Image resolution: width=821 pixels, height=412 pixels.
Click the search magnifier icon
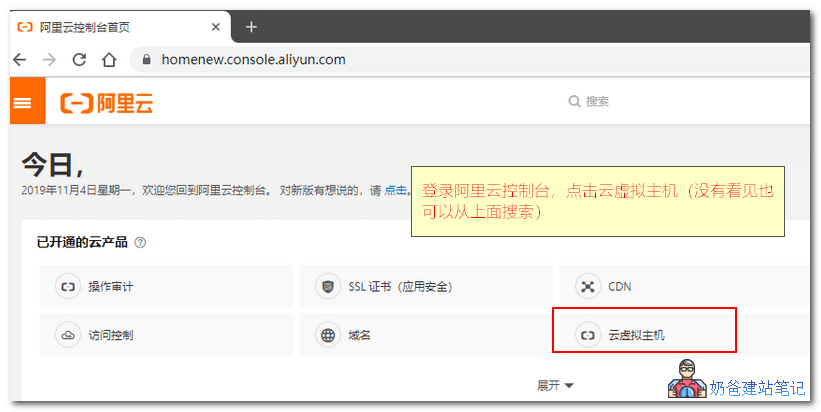click(x=574, y=102)
